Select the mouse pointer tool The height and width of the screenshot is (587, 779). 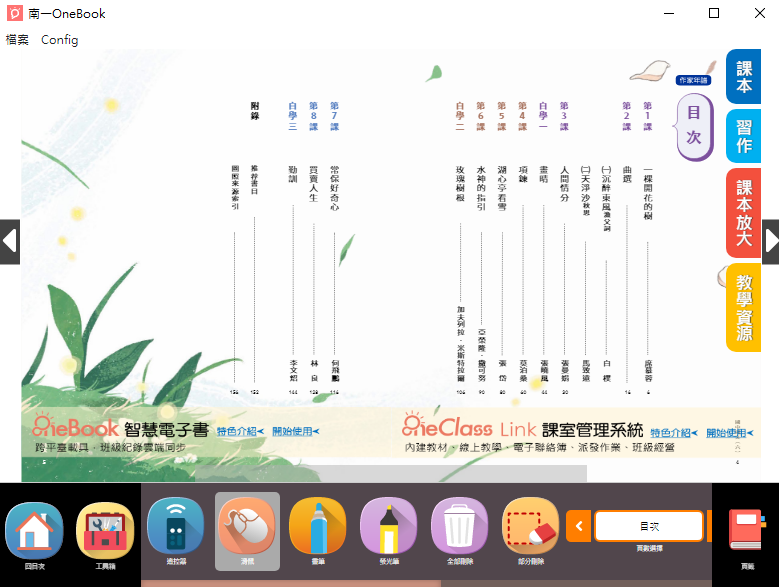pyautogui.click(x=247, y=526)
